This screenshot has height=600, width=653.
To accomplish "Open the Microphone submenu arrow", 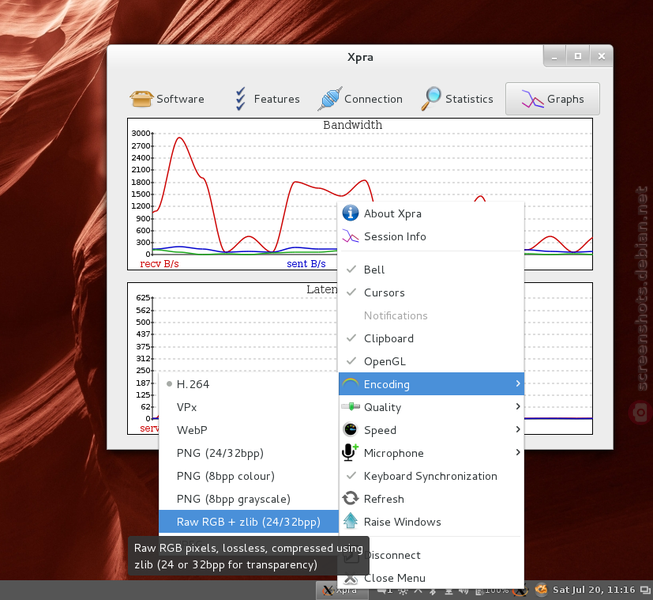I will click(x=518, y=452).
